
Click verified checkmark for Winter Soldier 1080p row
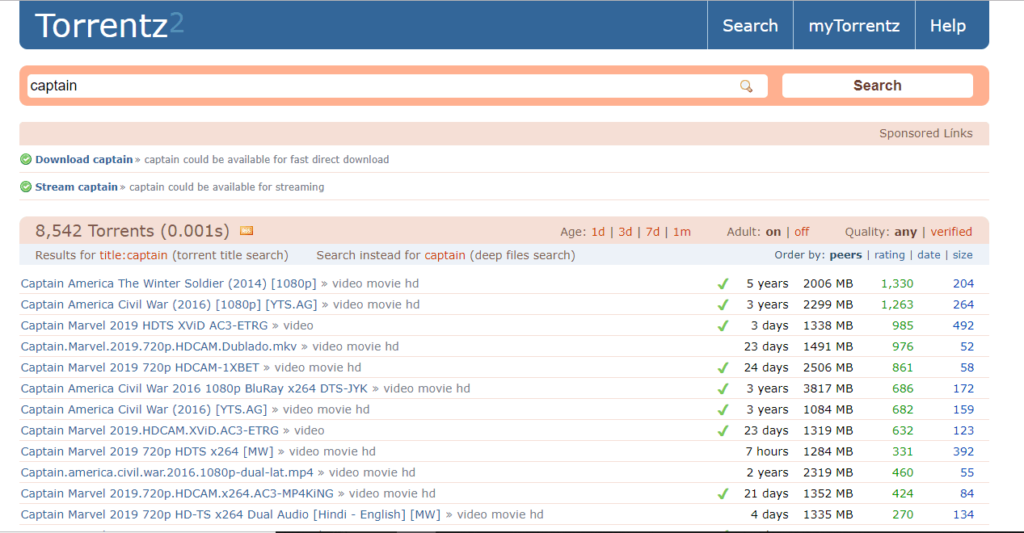(722, 283)
